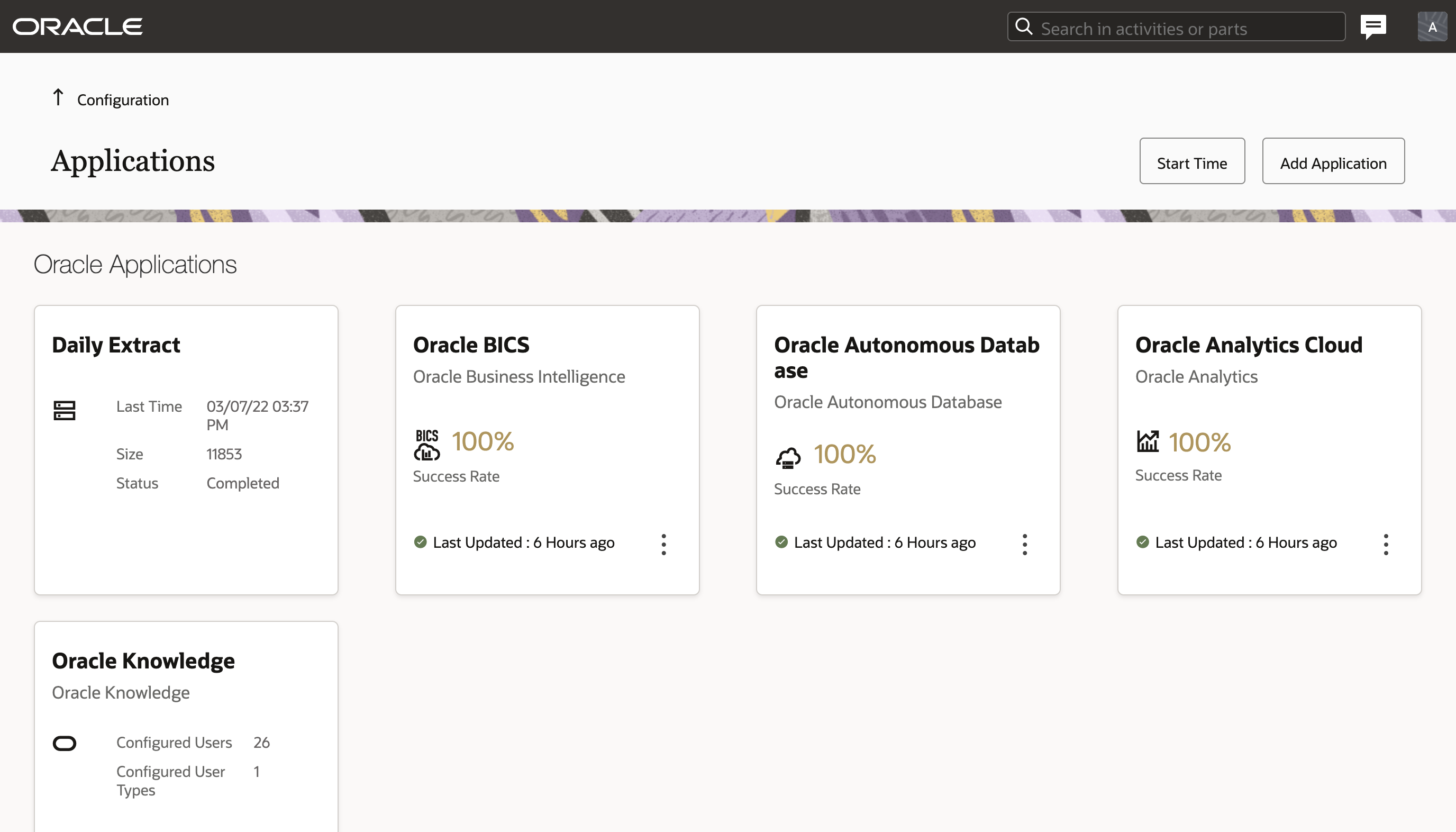Screen dimensions: 1456x832
Task: Click the Oracle logo in header
Action: (x=78, y=26)
